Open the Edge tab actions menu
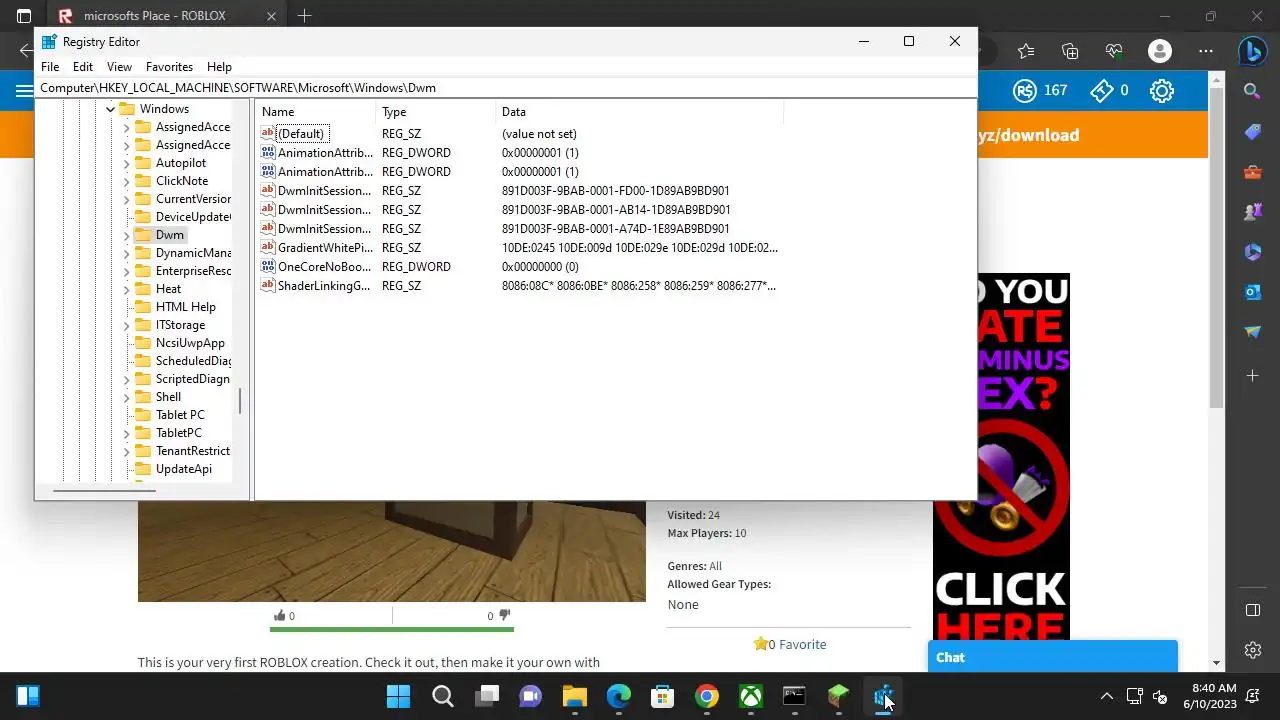Screen dimensions: 1280x720 tap(24, 16)
